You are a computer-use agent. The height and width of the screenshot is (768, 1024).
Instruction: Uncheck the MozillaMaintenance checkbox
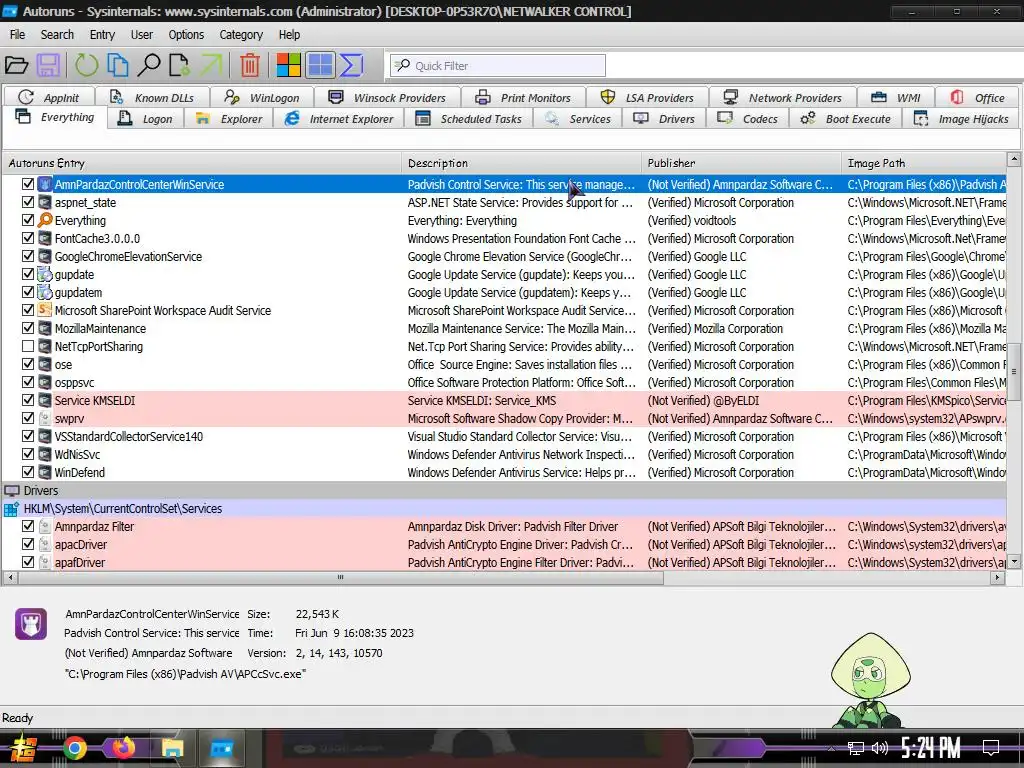tap(28, 328)
